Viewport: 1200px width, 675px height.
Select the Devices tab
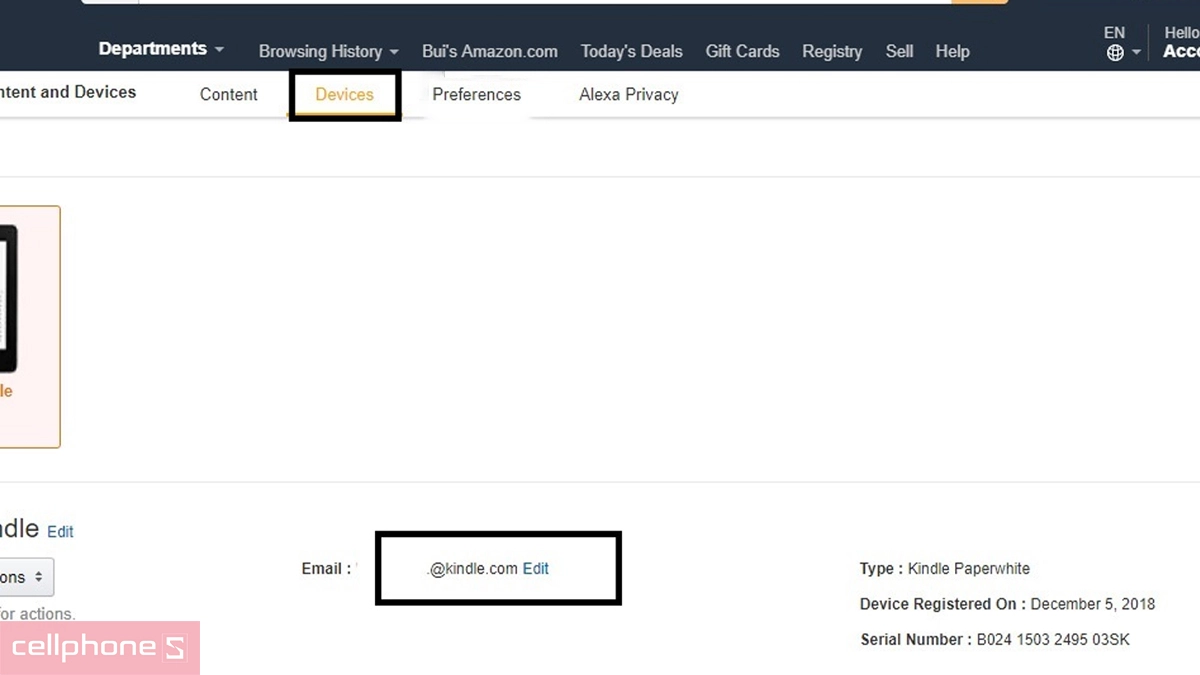click(344, 94)
